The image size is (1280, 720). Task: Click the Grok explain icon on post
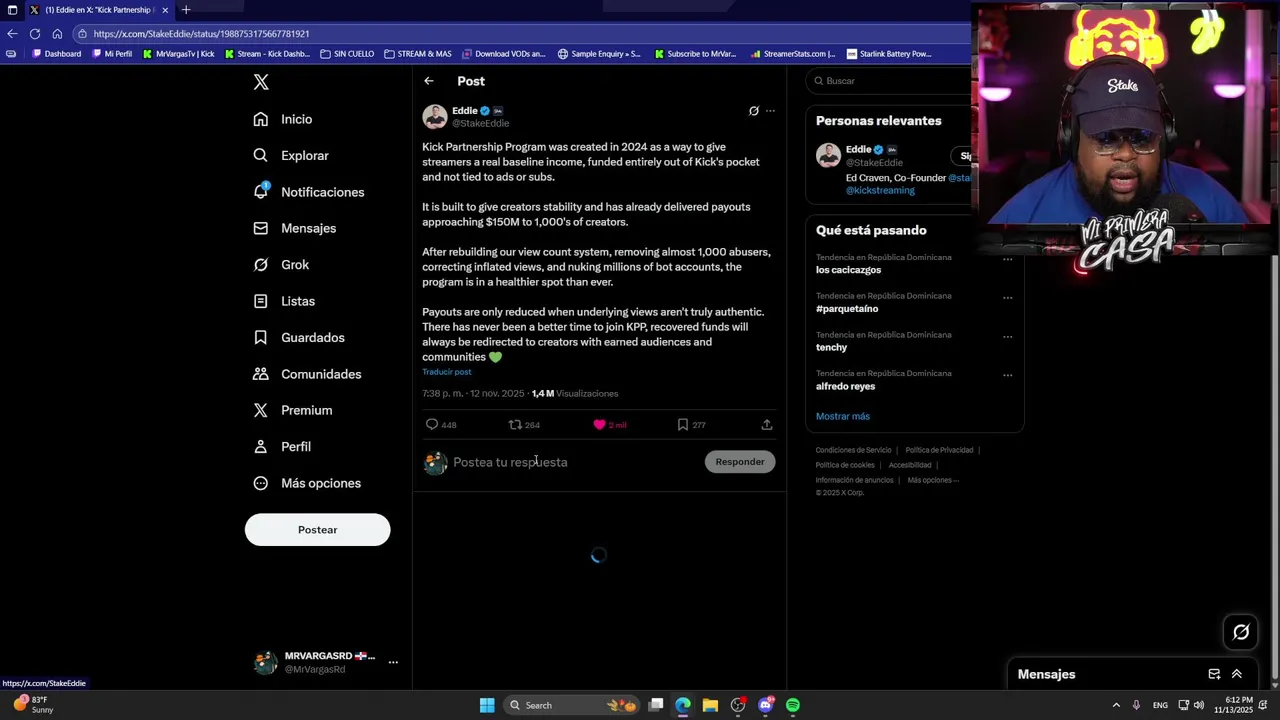pyautogui.click(x=754, y=111)
